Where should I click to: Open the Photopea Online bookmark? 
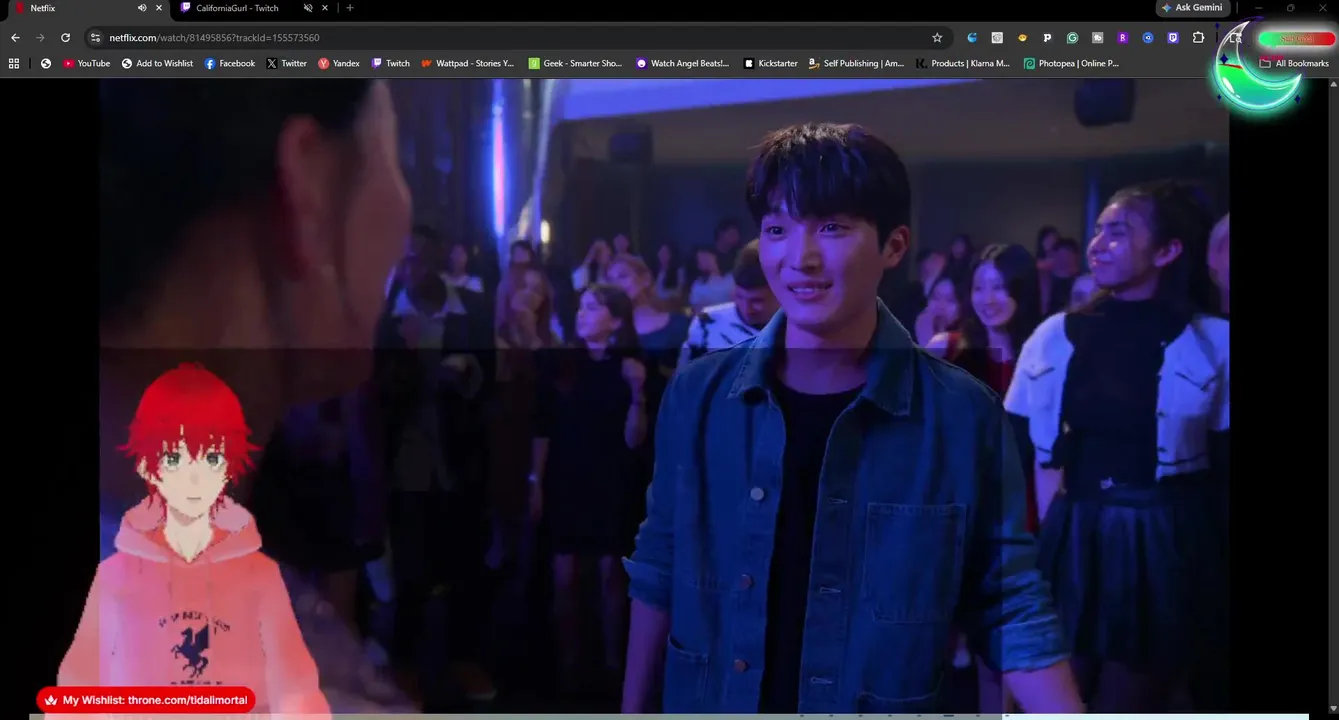coord(1072,63)
